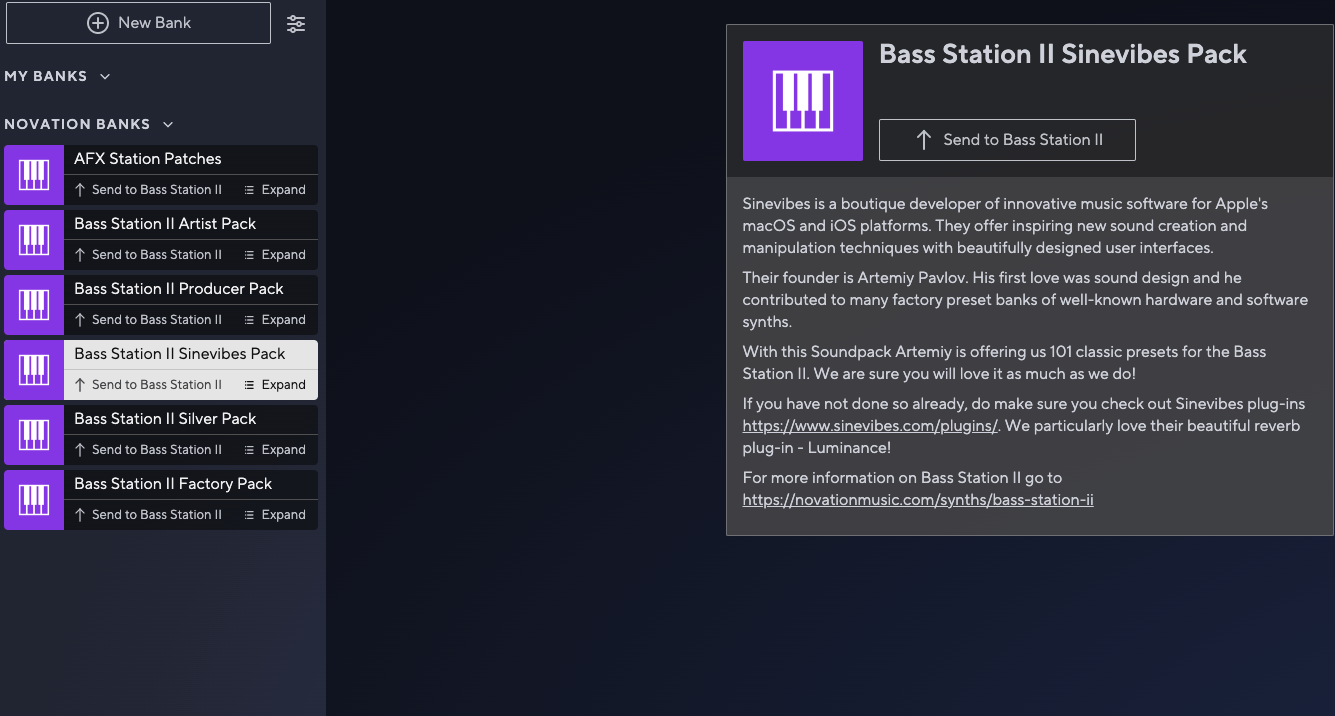Viewport: 1335px width, 716px height.
Task: Send Artist Pack to Bass Station II
Action: coord(148,255)
